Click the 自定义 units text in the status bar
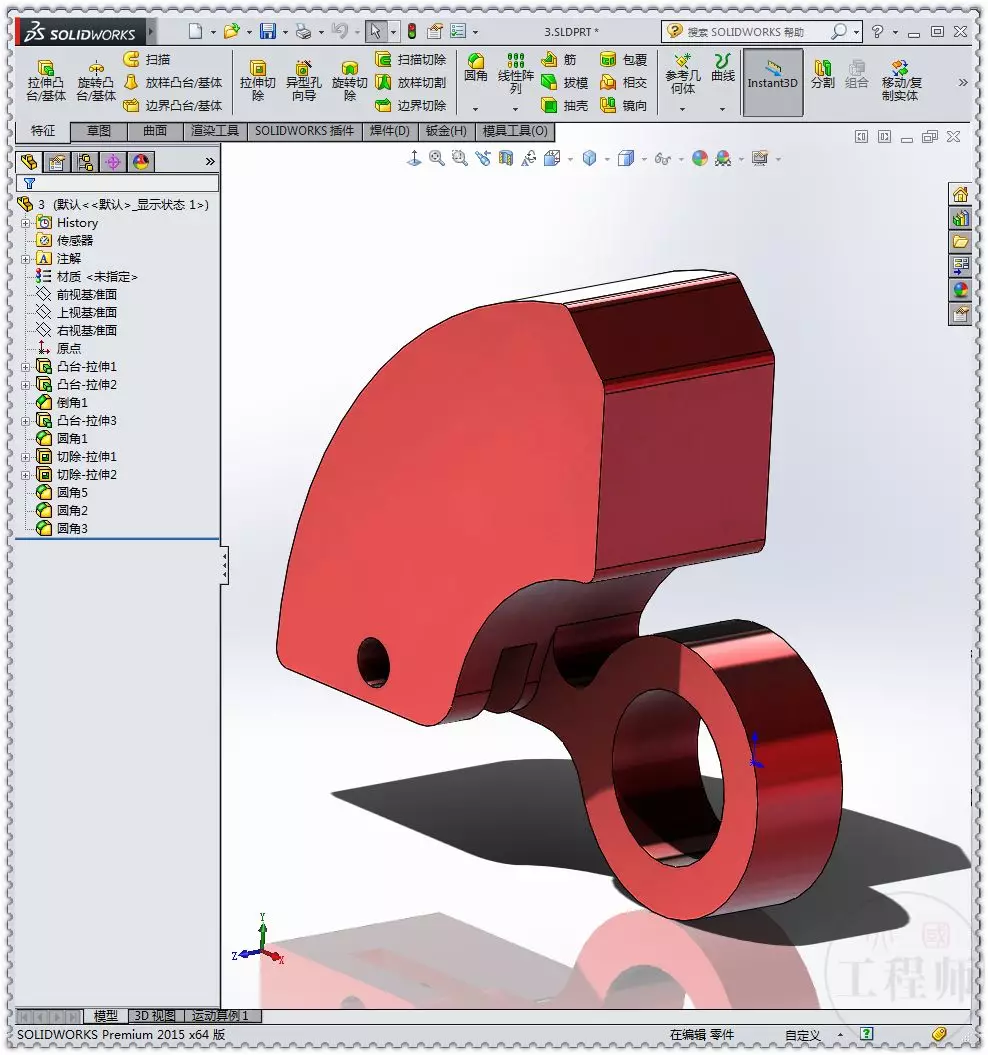 (x=802, y=1035)
